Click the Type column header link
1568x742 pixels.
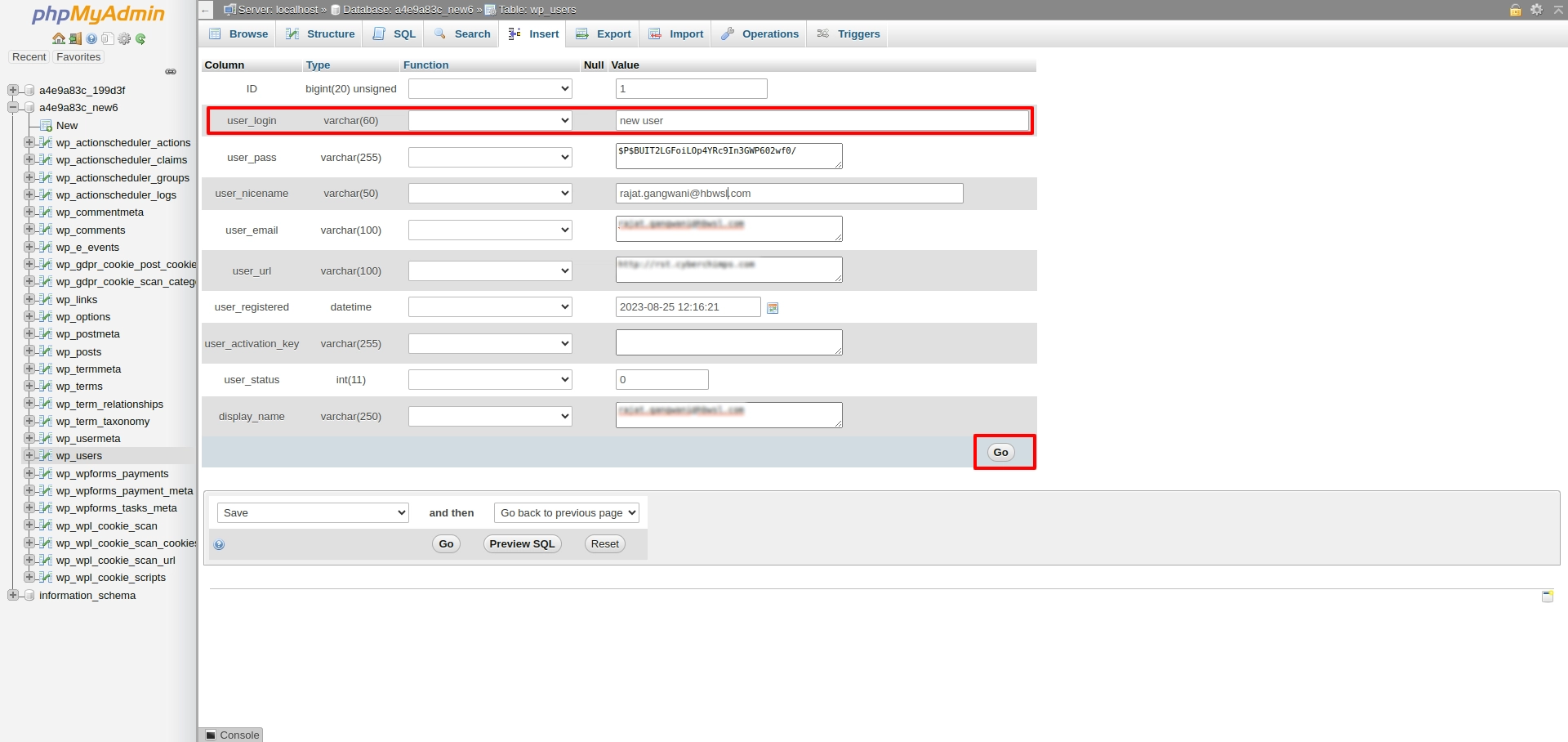click(318, 65)
